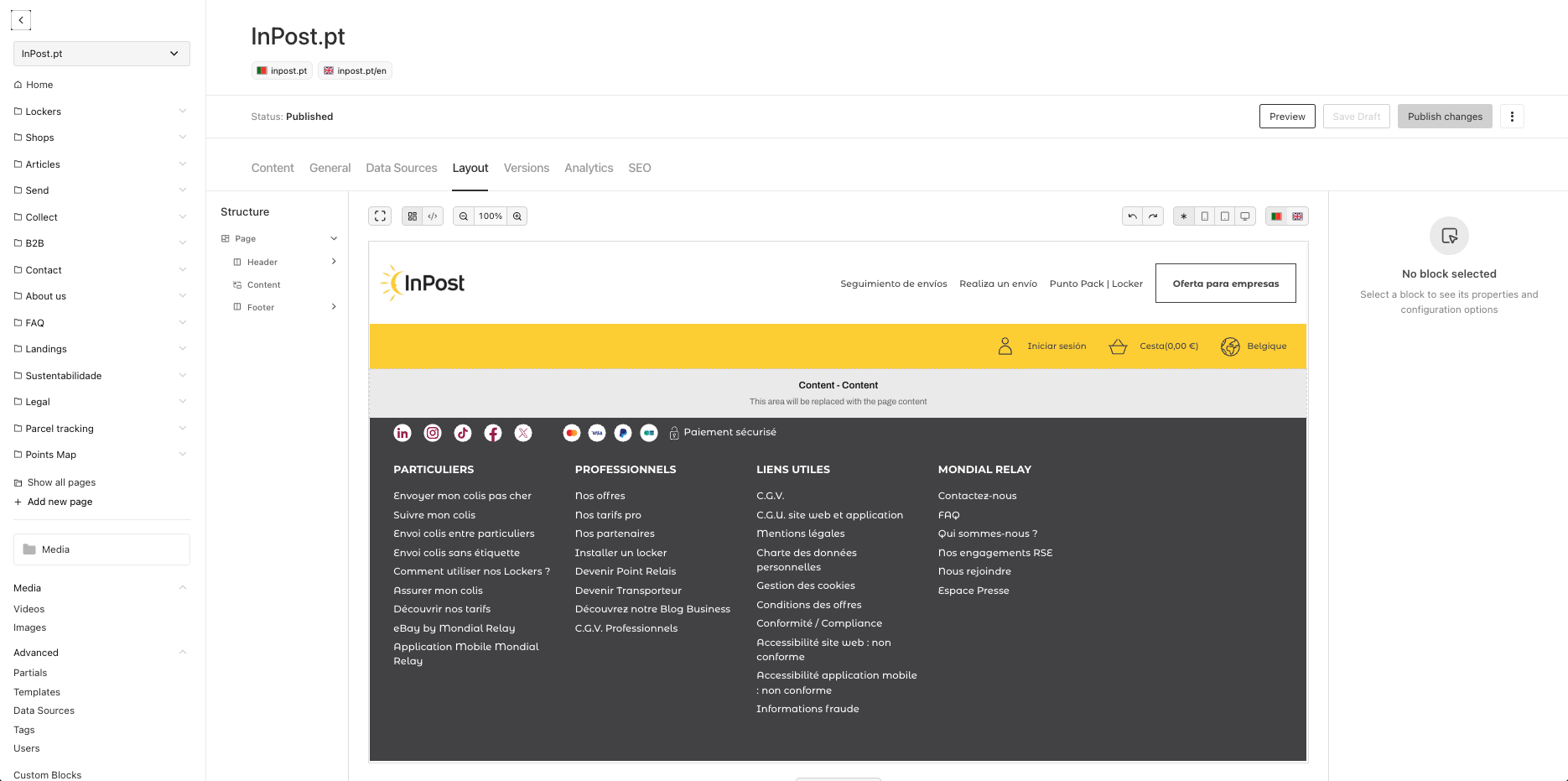This screenshot has height=781, width=1568.
Task: Click the InPost logo in header preview
Action: point(423,283)
